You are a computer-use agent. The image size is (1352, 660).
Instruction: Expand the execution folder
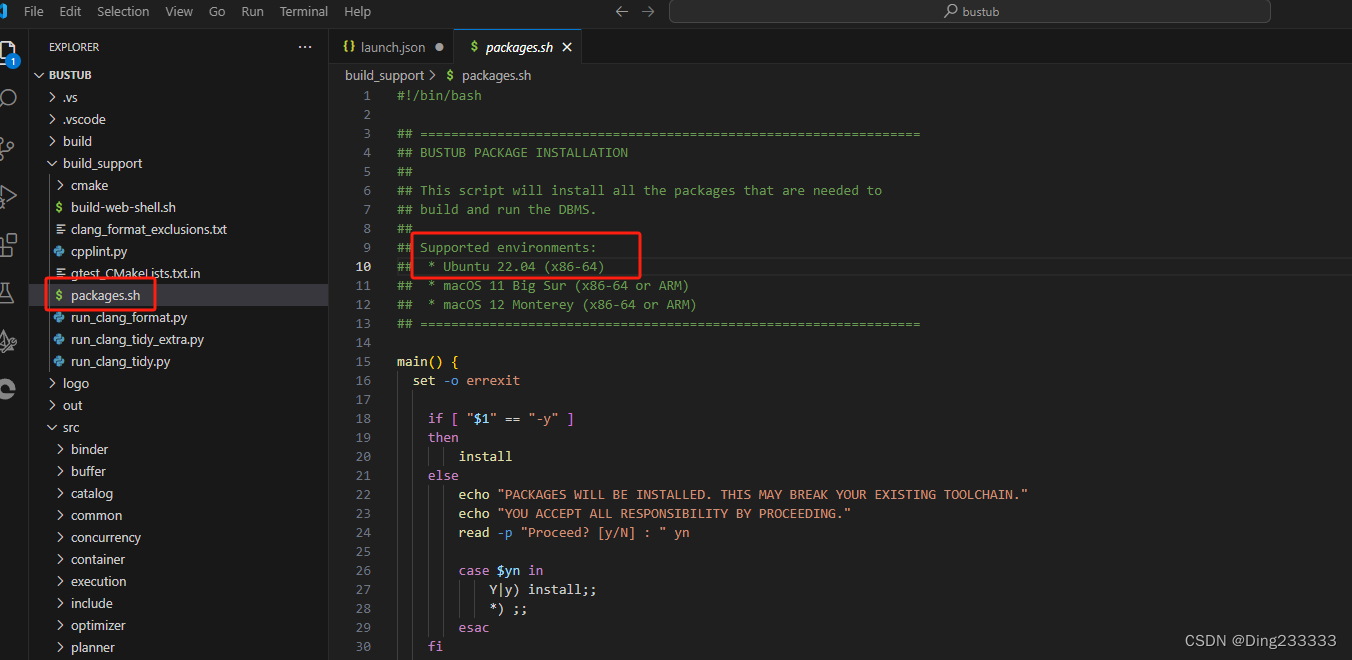coord(98,581)
